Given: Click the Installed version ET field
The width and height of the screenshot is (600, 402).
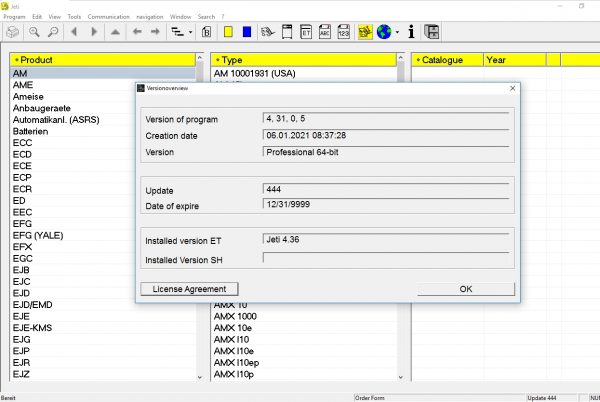Looking at the screenshot, I should [x=386, y=239].
